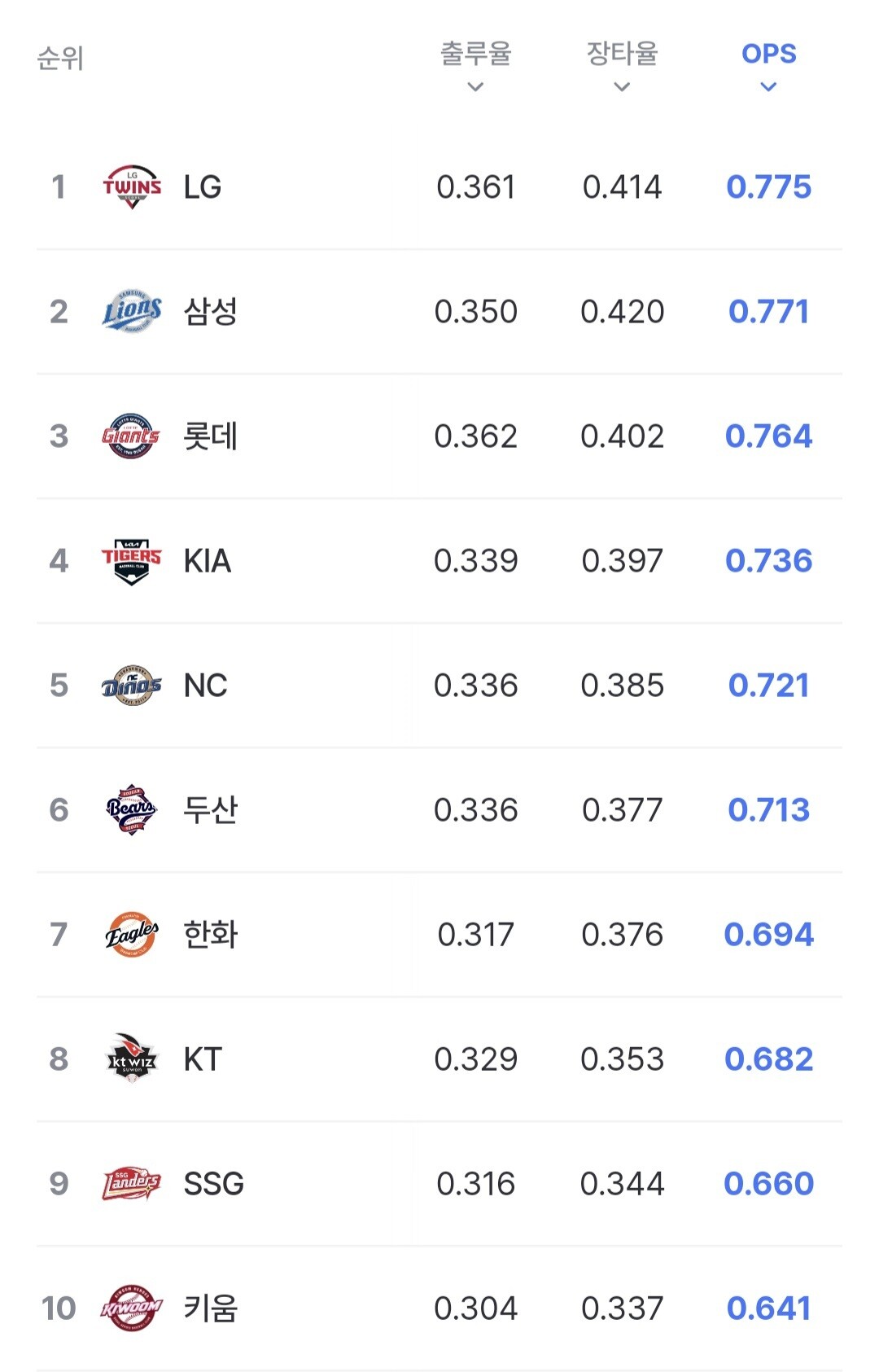Toggle OPS sort order chevron
The width and height of the screenshot is (879, 1372).
768,87
